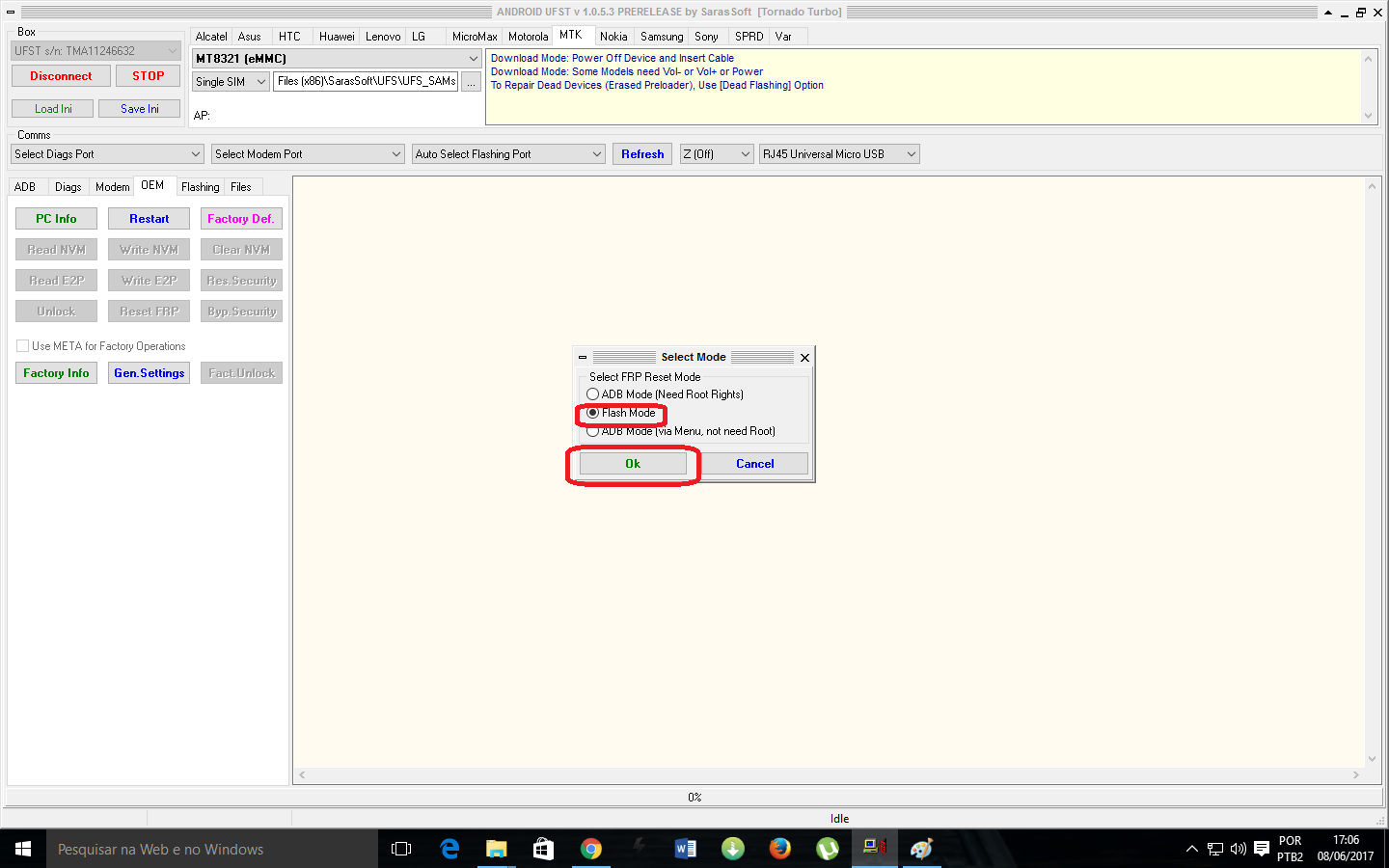The image size is (1389, 868).
Task: Launch Google Chrome from the taskbar
Action: (591, 849)
